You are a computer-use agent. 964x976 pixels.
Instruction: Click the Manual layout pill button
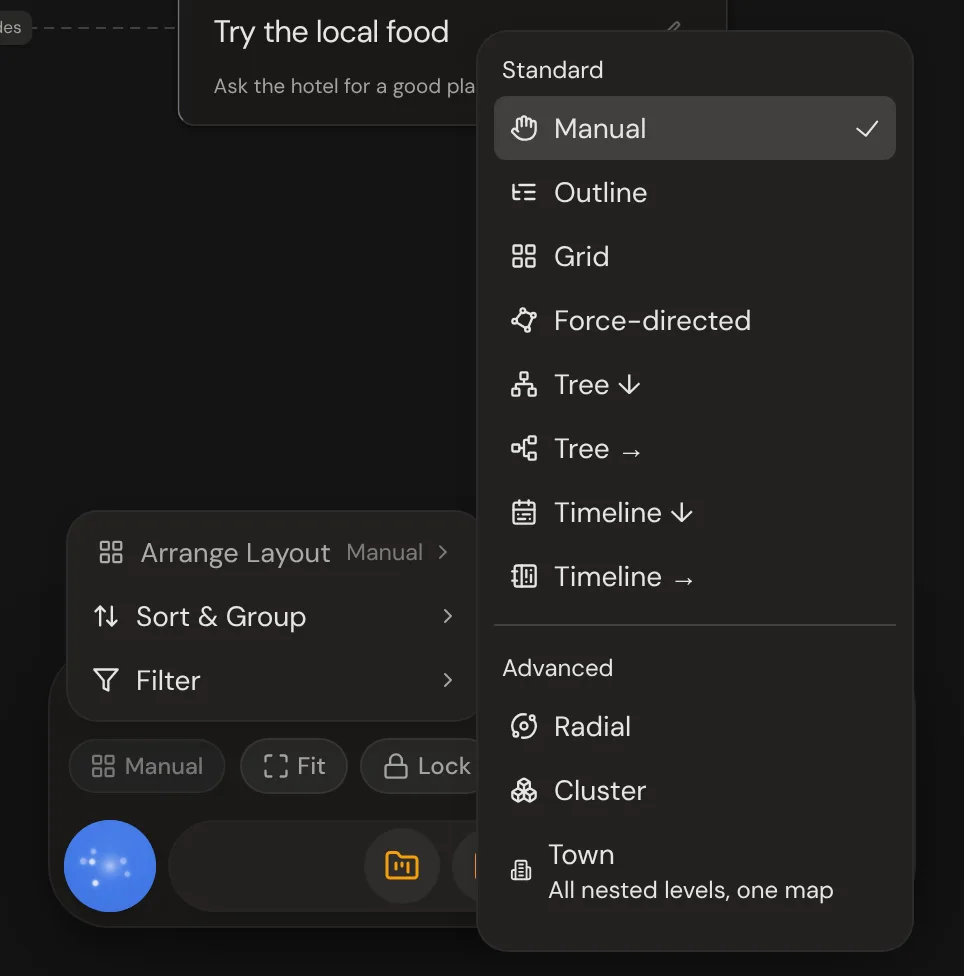click(x=147, y=766)
